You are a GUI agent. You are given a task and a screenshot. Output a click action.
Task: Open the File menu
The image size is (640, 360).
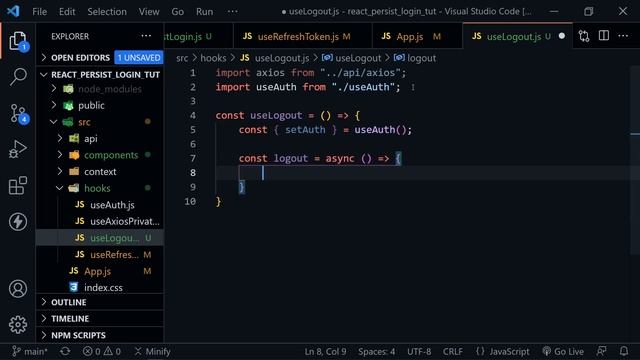click(x=40, y=11)
